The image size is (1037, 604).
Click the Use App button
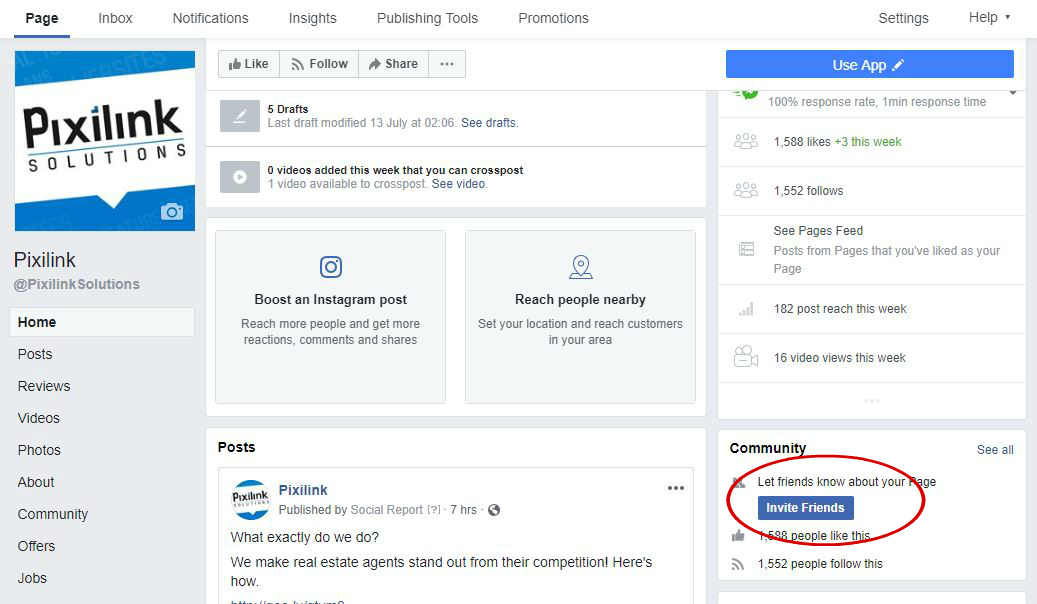pyautogui.click(x=870, y=65)
